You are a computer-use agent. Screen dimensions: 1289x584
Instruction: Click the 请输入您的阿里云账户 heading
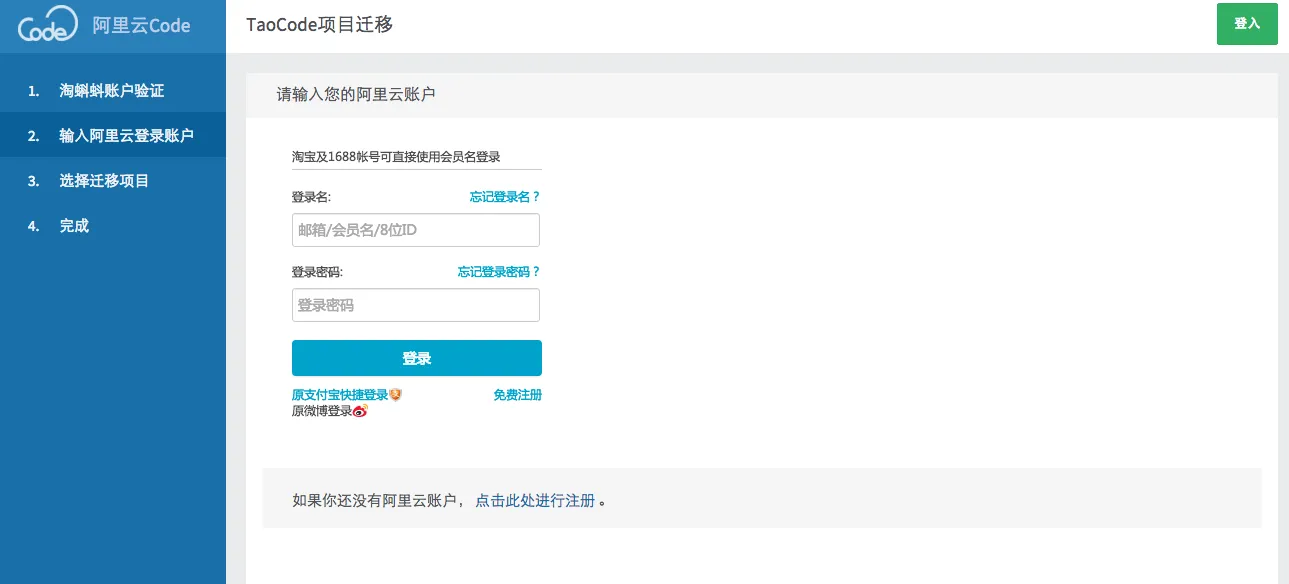tap(356, 95)
